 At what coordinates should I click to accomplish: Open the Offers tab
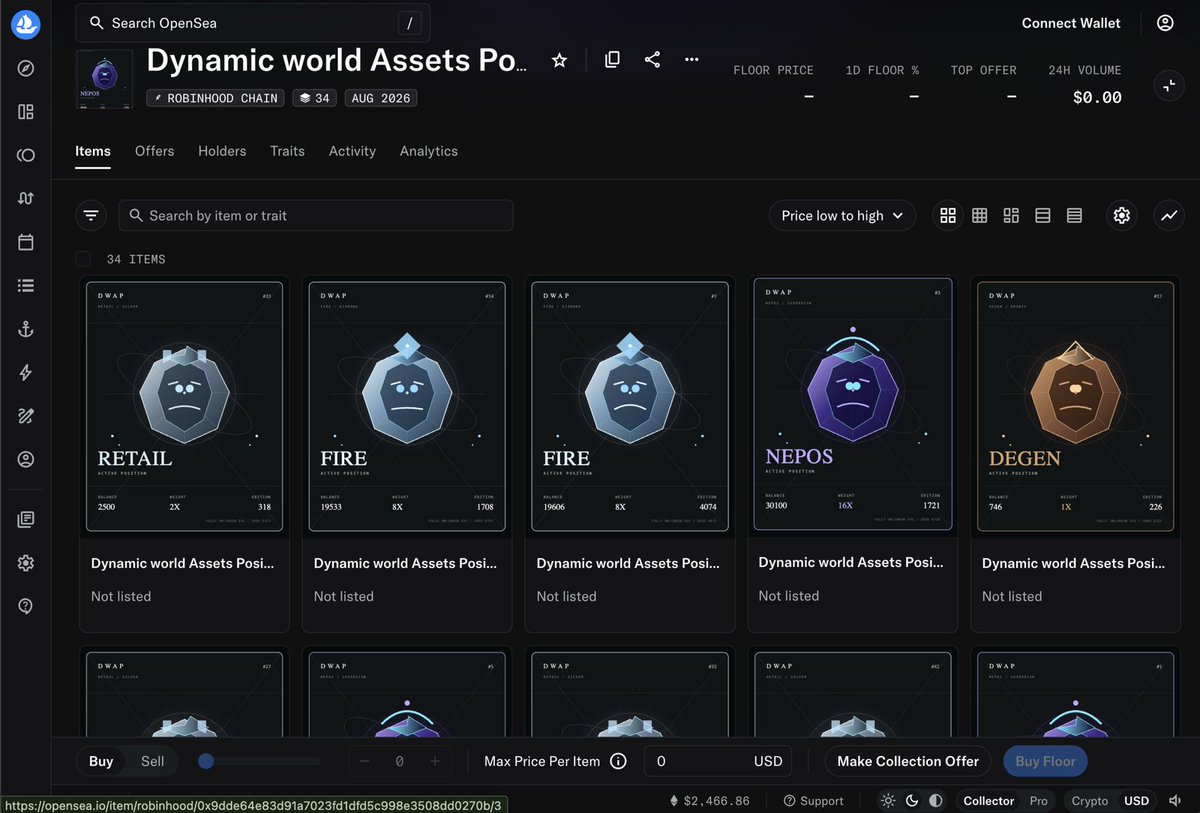pyautogui.click(x=155, y=151)
